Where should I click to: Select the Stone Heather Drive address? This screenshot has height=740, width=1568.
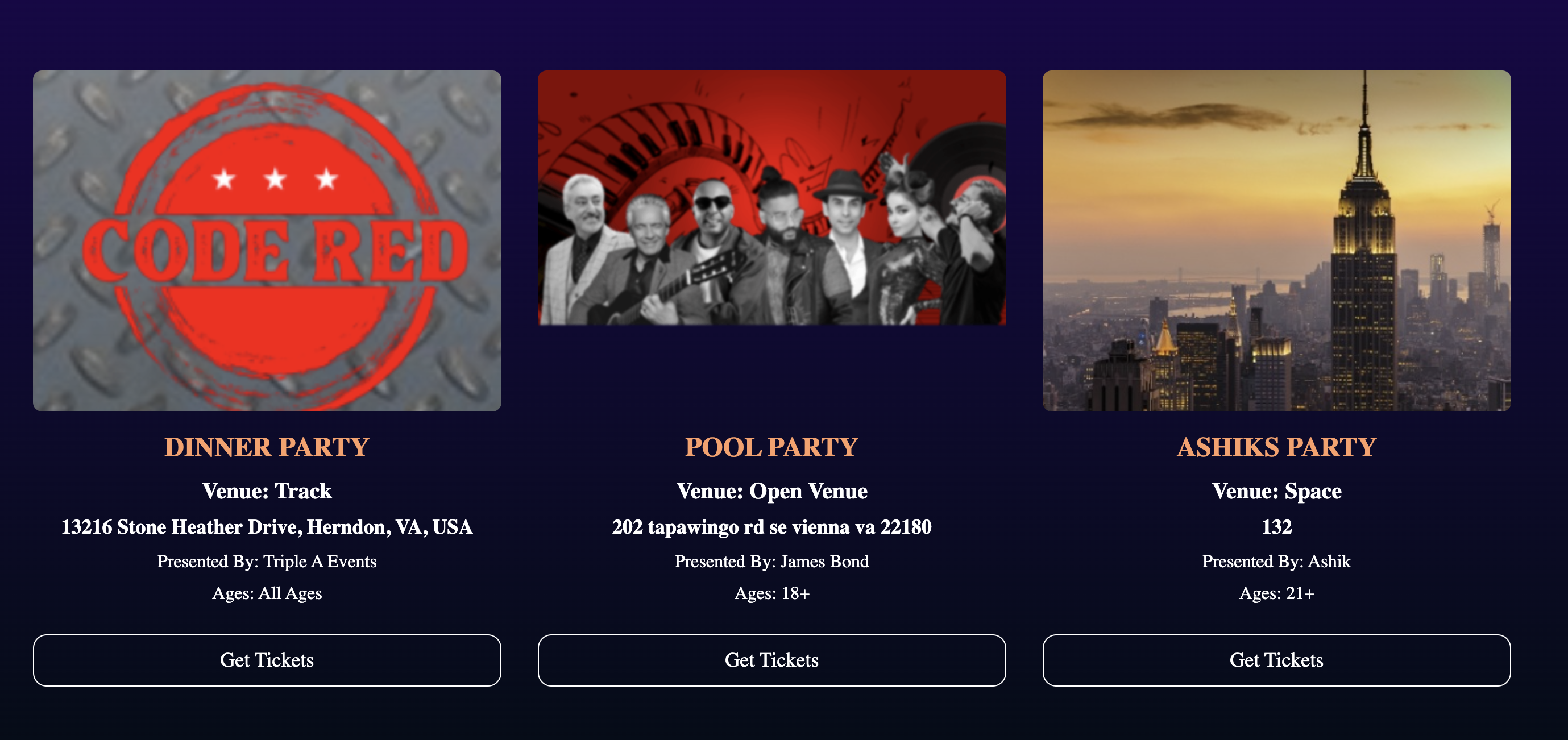[x=267, y=527]
